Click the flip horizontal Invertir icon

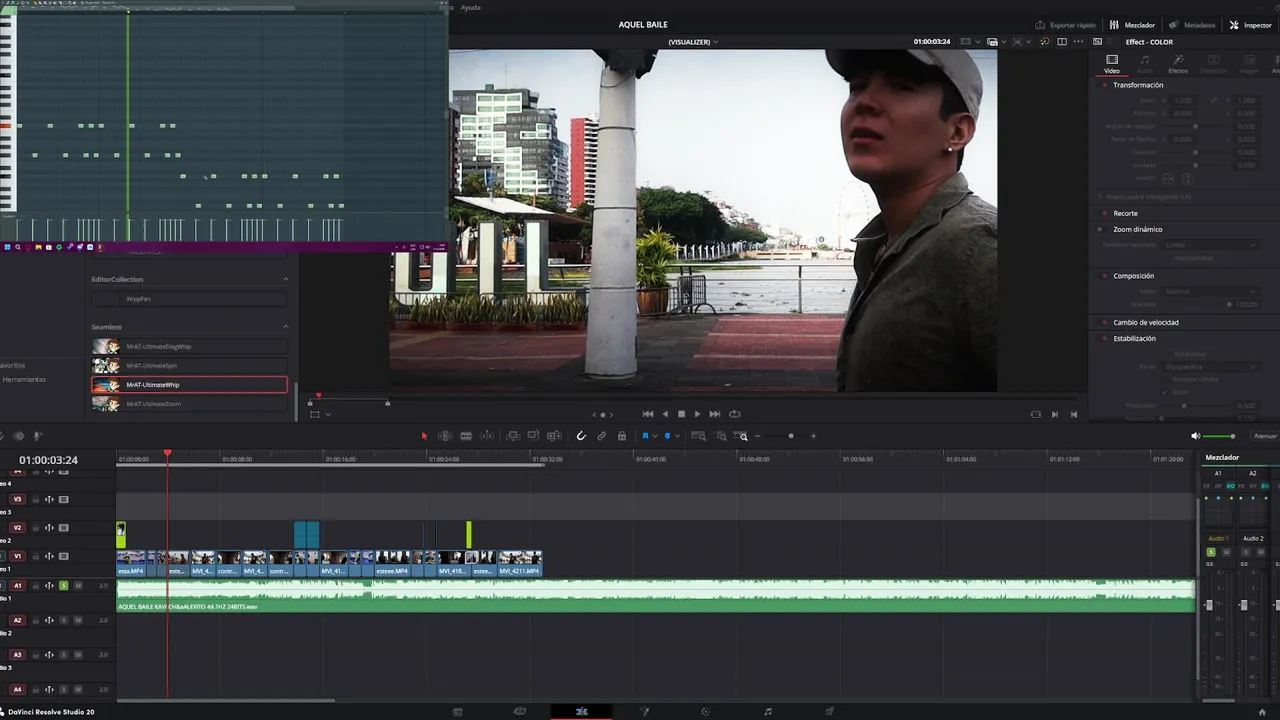(1168, 178)
